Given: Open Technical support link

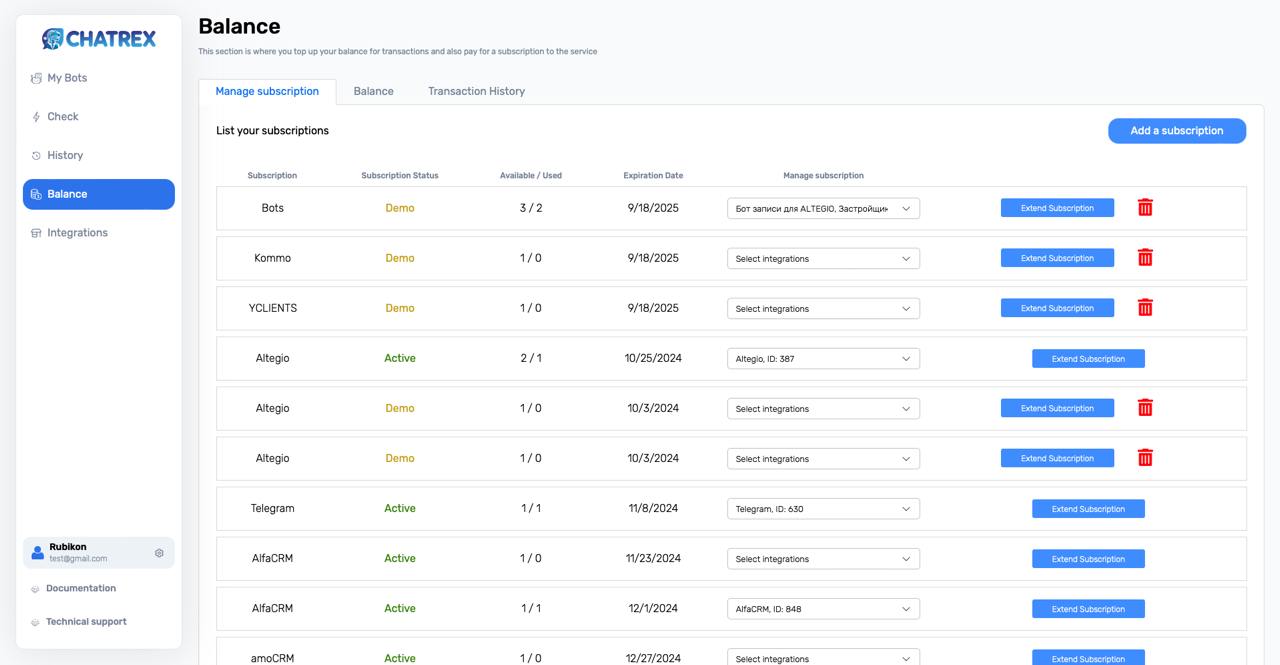Looking at the screenshot, I should click(86, 622).
